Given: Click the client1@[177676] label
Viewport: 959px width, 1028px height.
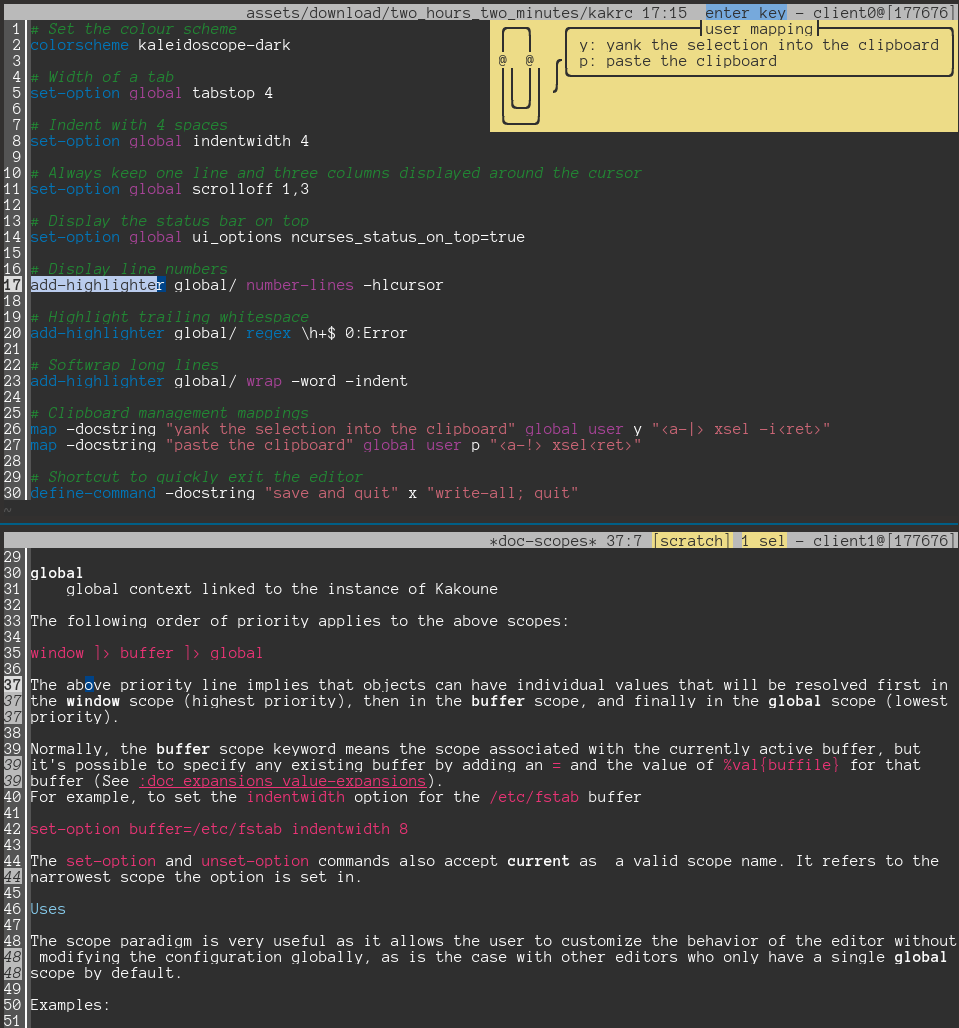Looking at the screenshot, I should [x=880, y=541].
